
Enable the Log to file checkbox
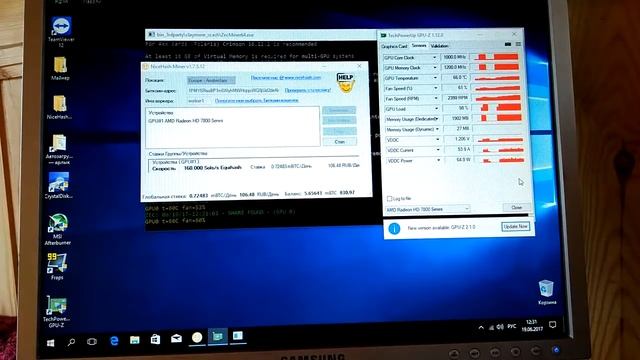[x=389, y=199]
